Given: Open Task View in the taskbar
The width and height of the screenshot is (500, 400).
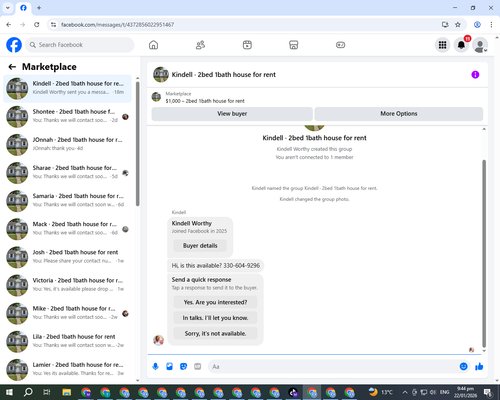Looking at the screenshot, I should pyautogui.click(x=47, y=392).
